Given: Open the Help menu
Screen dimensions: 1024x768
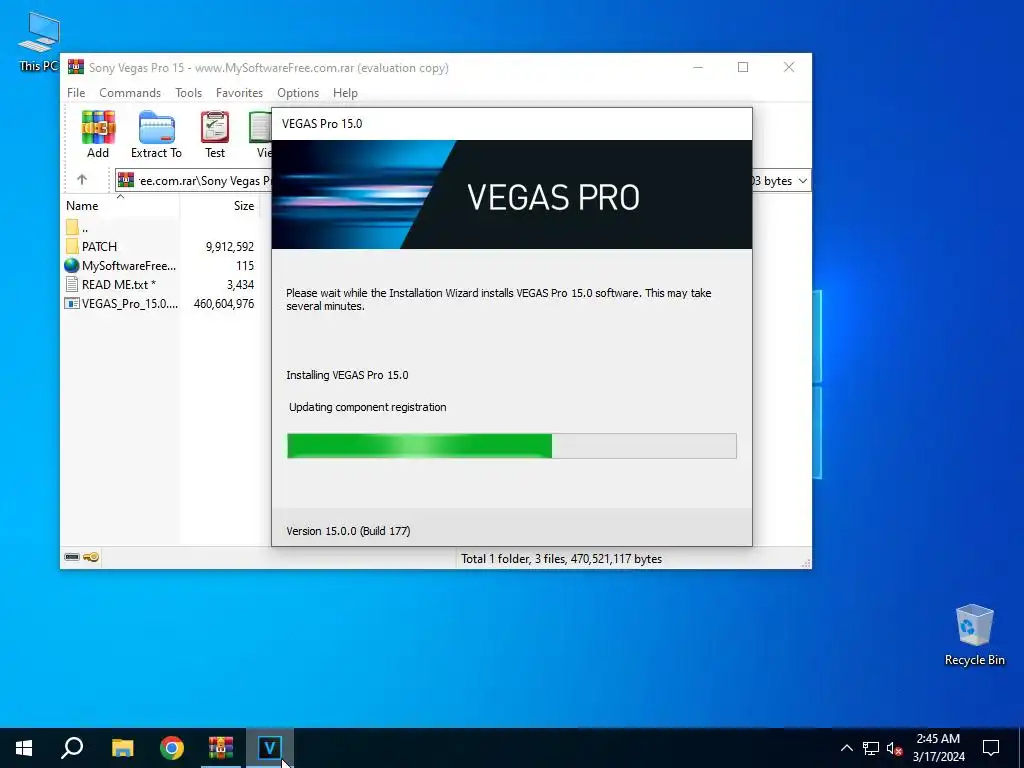Looking at the screenshot, I should pyautogui.click(x=345, y=93).
